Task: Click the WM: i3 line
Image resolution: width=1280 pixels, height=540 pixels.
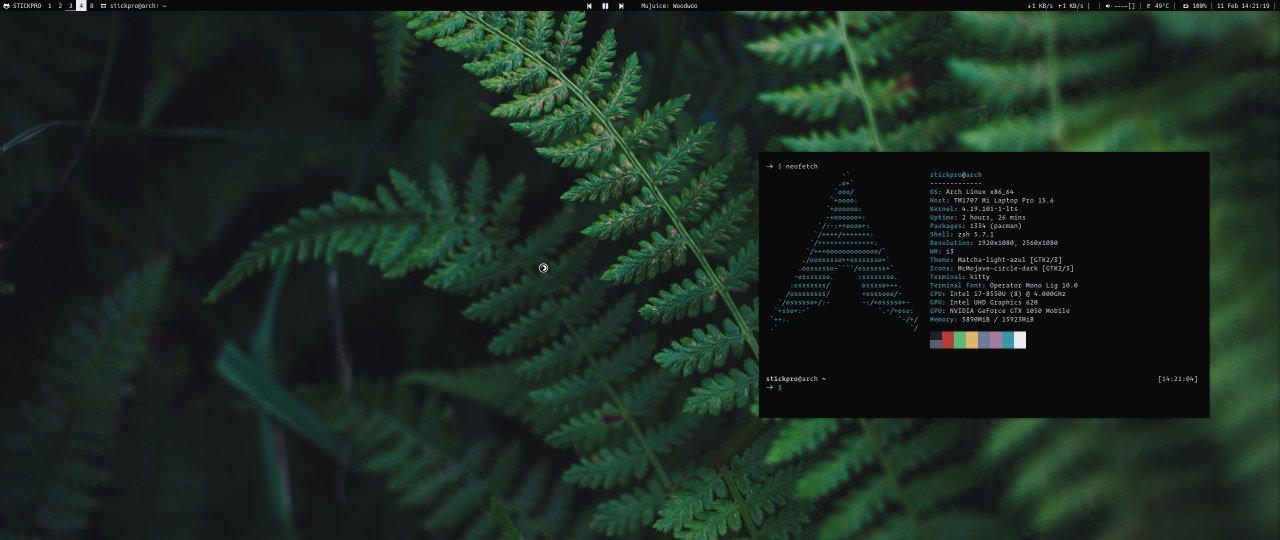Action: 942,251
